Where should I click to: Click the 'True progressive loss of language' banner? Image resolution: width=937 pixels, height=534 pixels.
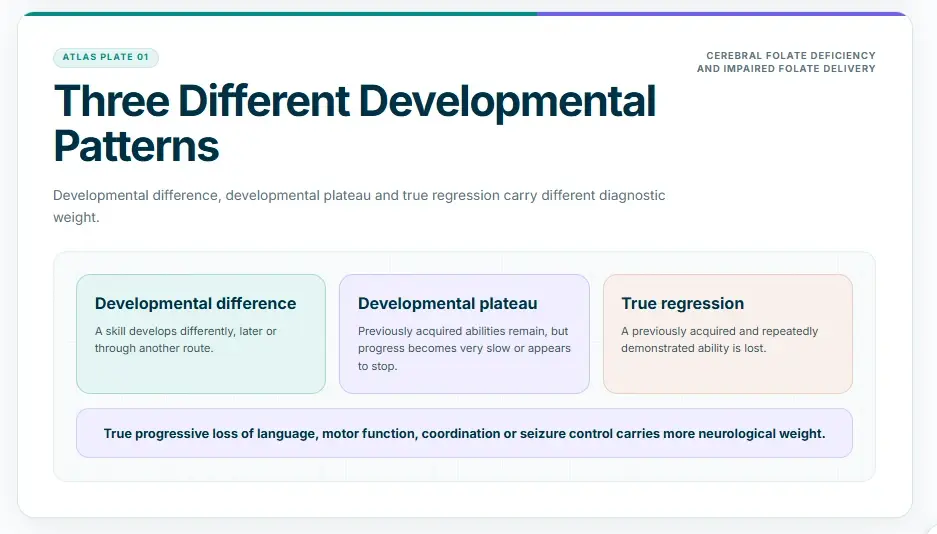pos(464,433)
